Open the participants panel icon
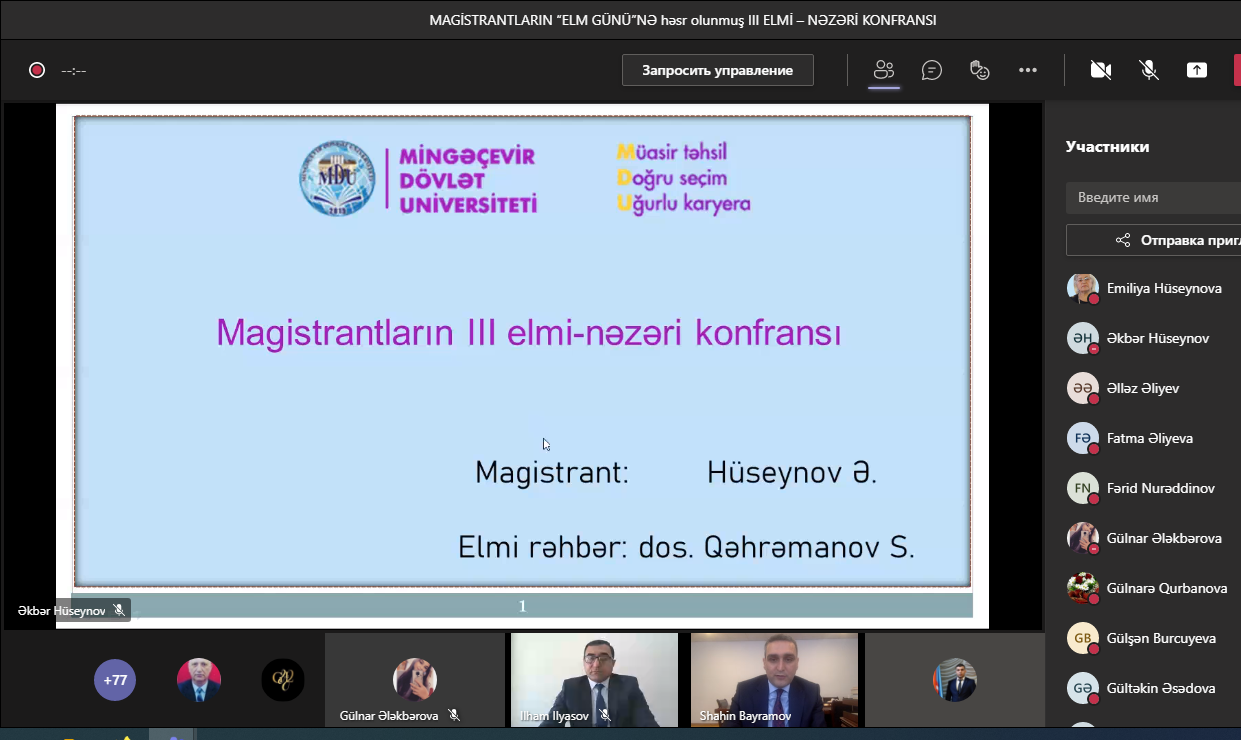The width and height of the screenshot is (1241, 740). [883, 70]
